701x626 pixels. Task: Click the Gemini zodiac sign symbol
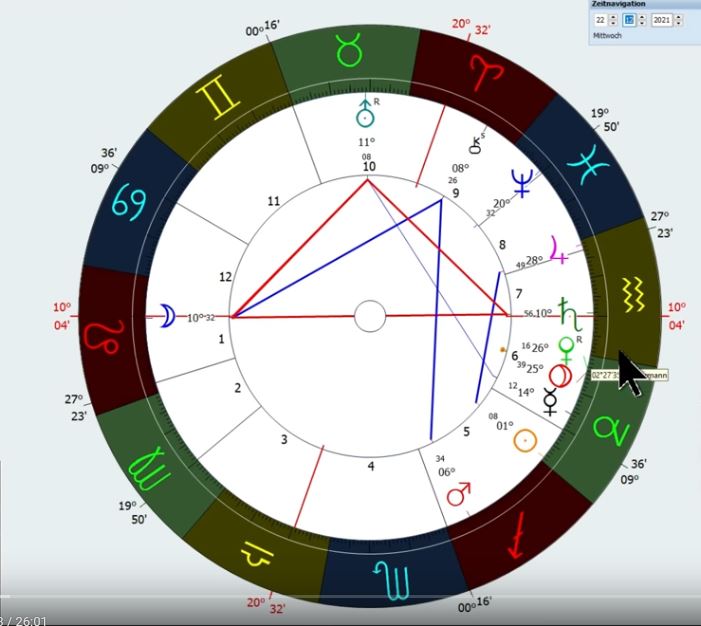[x=217, y=97]
